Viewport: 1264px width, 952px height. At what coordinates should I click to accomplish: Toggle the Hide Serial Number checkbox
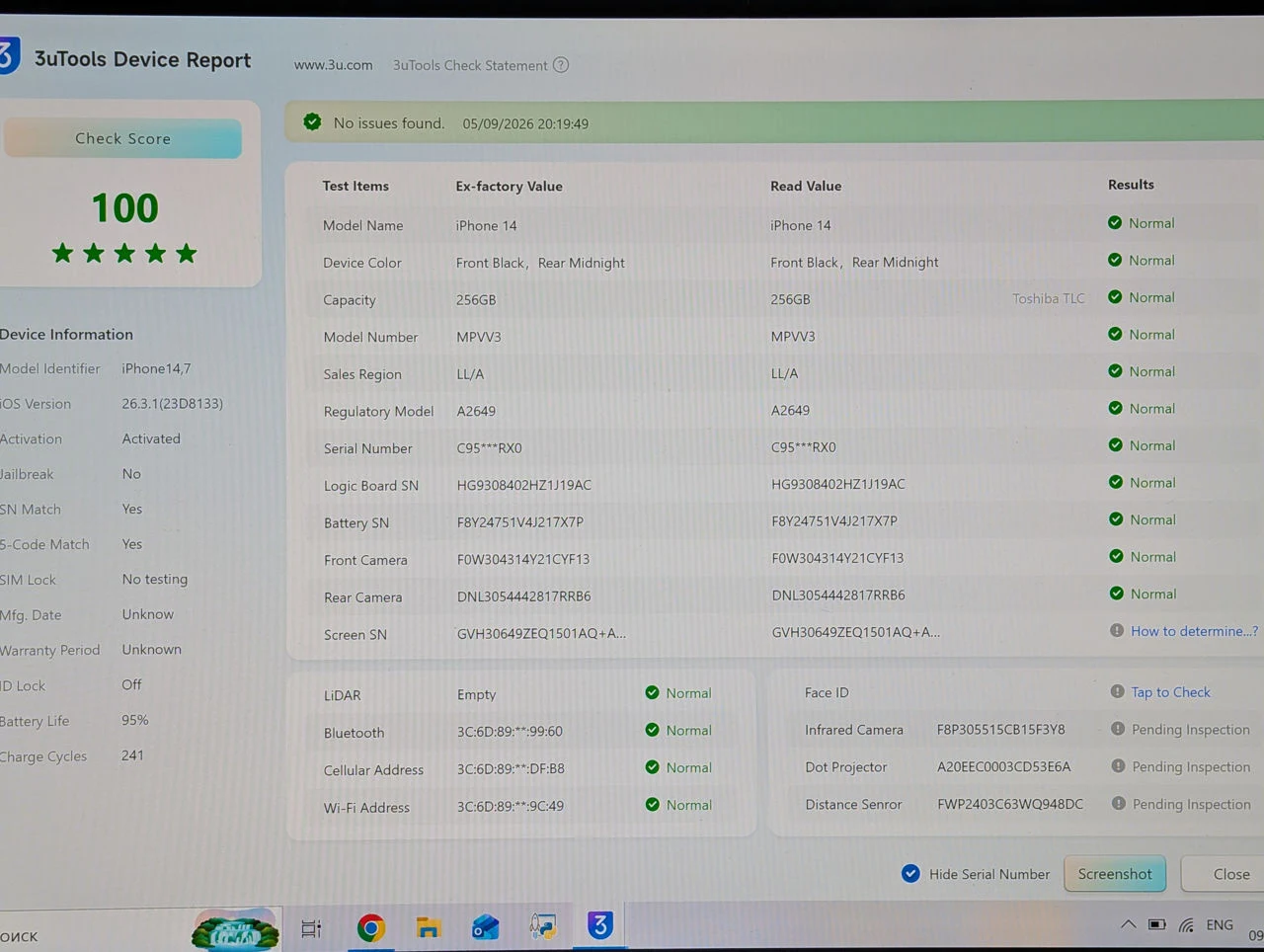(x=910, y=873)
